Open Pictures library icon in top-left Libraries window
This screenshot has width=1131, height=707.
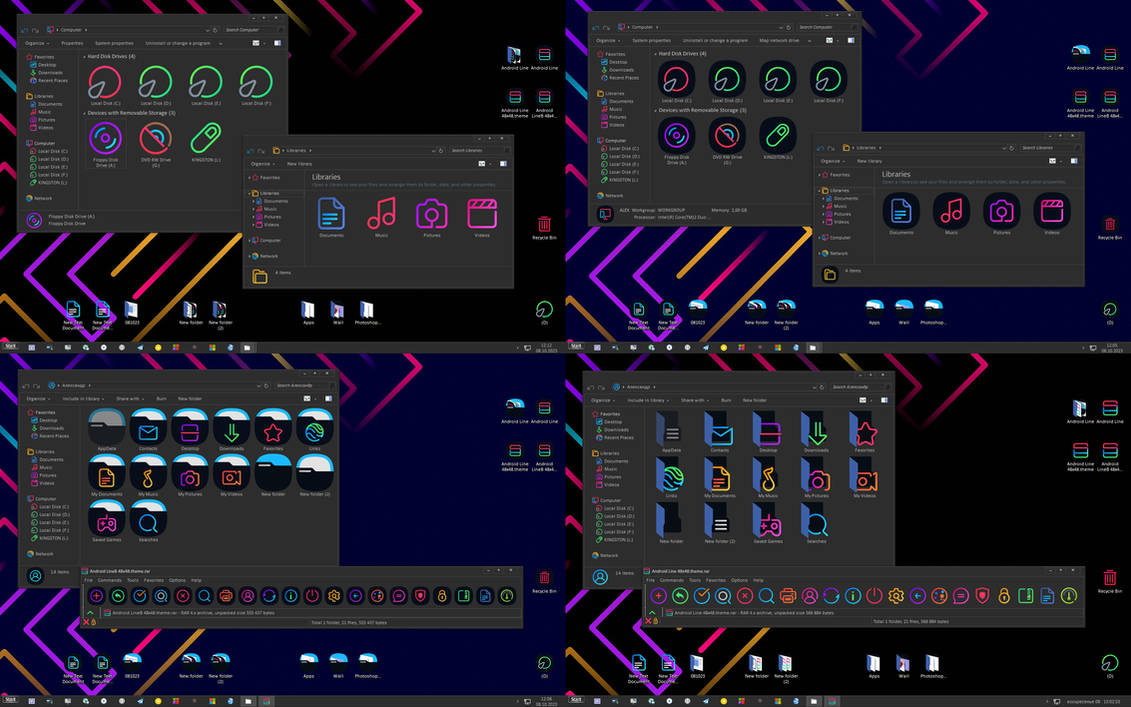tap(431, 214)
